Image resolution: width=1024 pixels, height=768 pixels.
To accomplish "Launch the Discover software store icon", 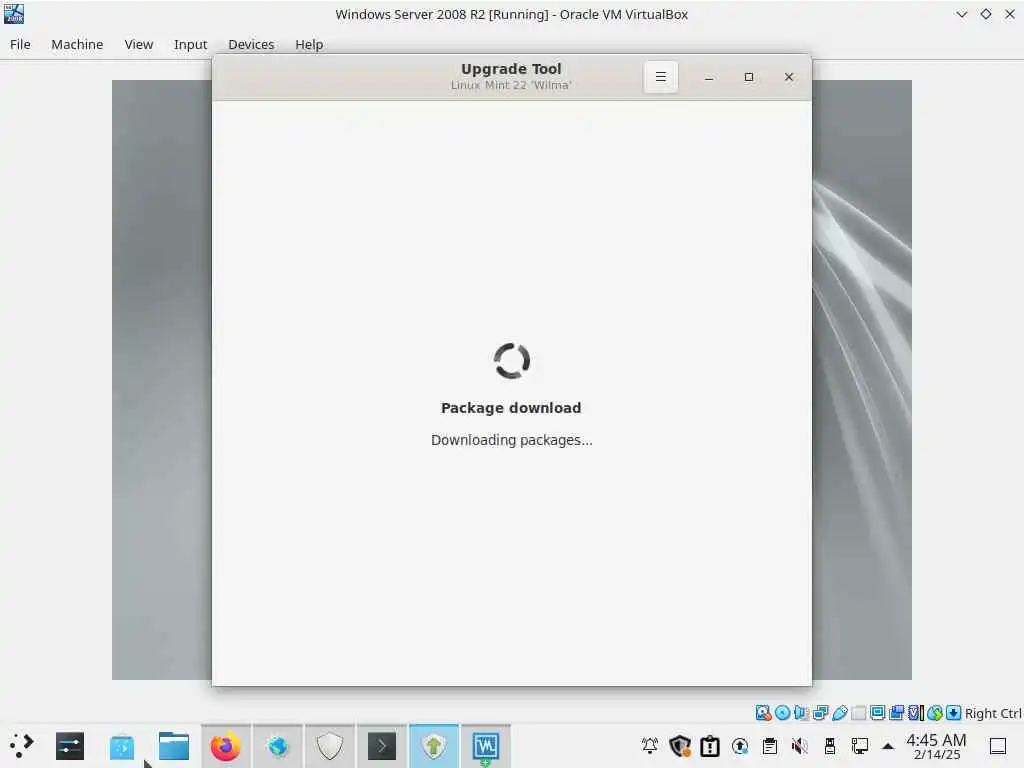I will pos(122,746).
